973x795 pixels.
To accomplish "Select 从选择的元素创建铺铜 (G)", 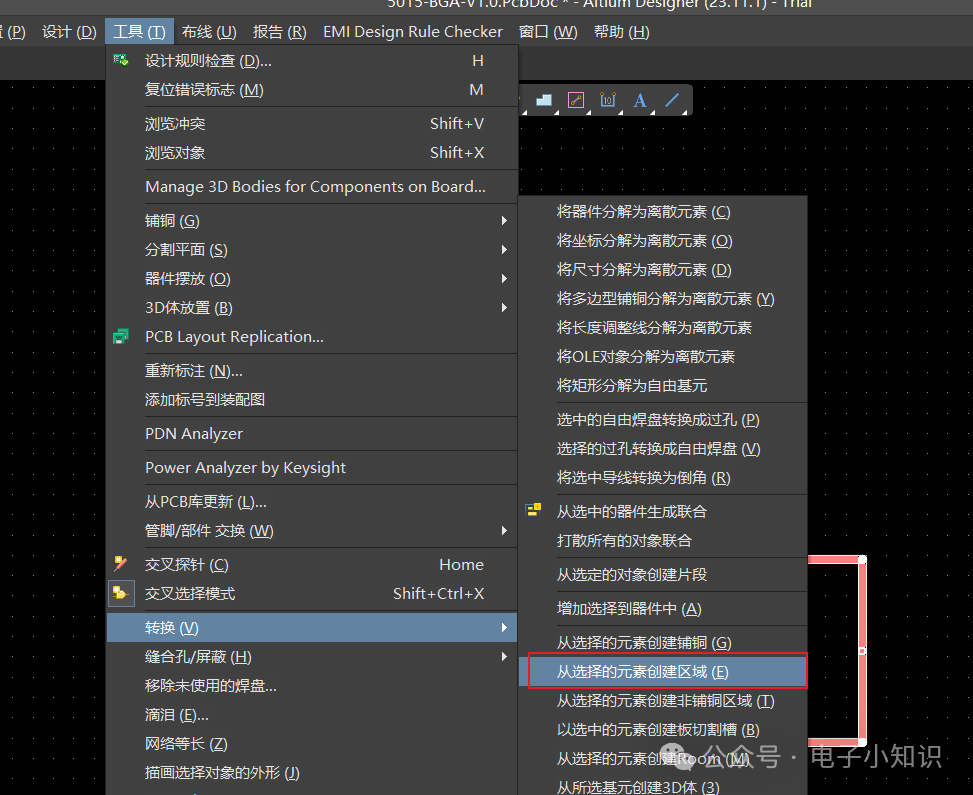I will click(663, 643).
